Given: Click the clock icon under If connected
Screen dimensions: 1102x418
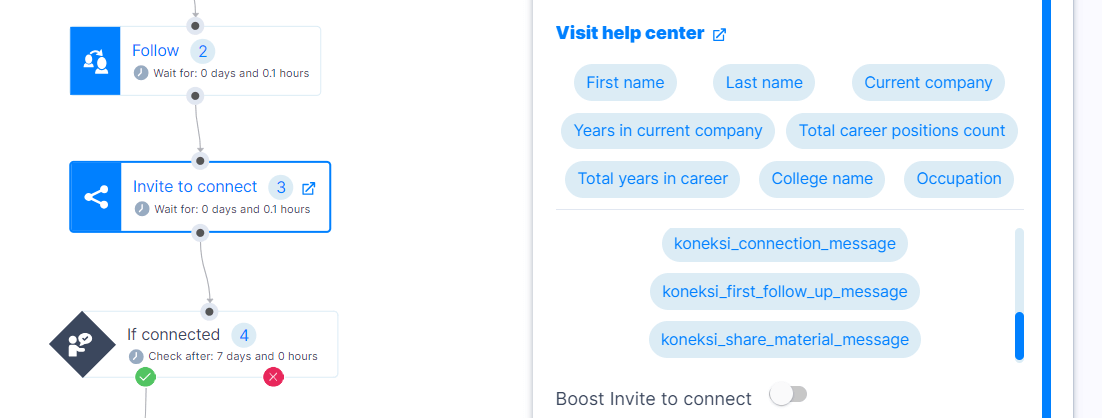Looking at the screenshot, I should point(136,356).
